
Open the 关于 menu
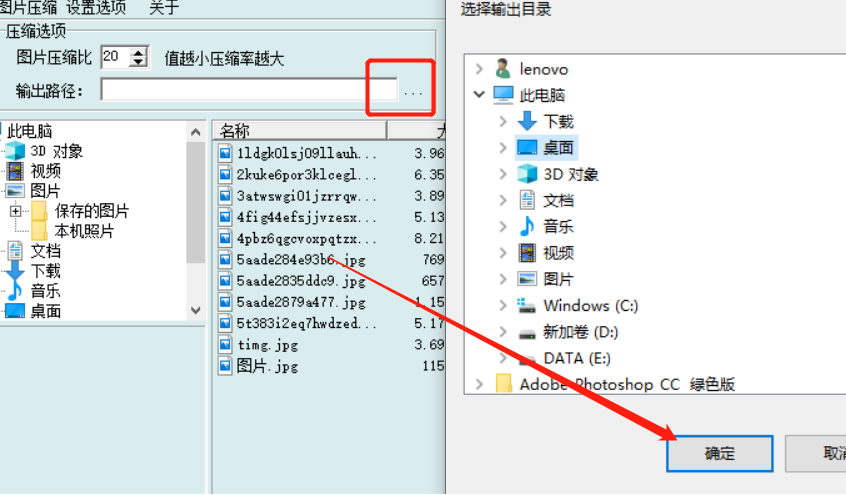click(x=164, y=7)
